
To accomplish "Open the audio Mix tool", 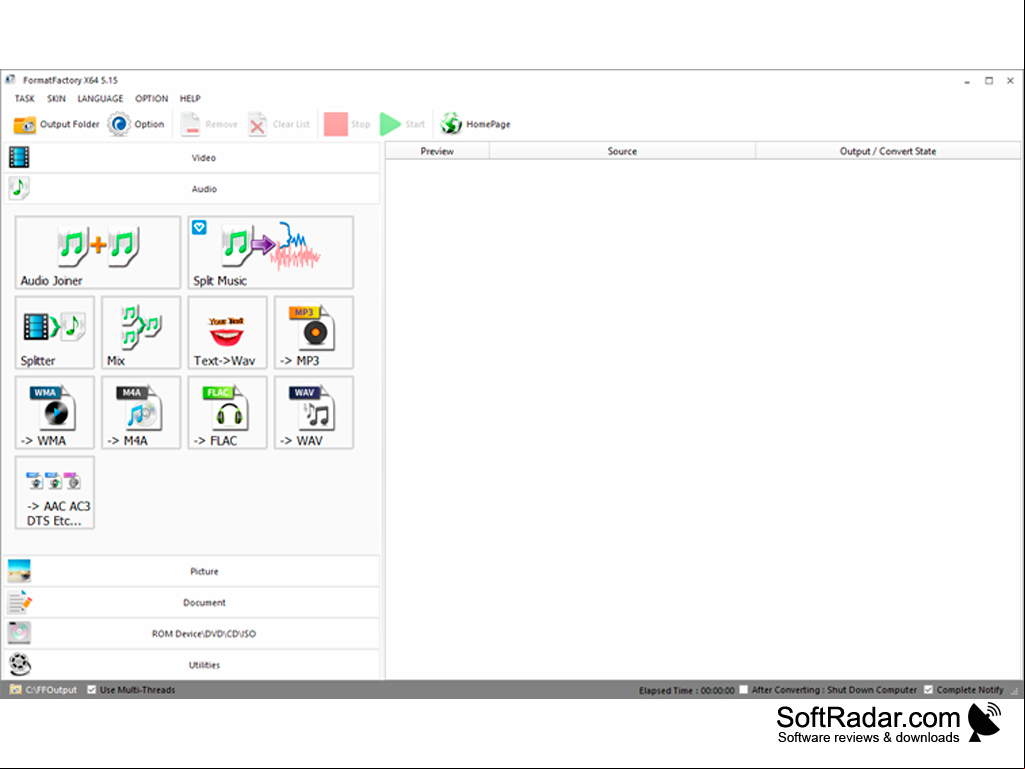I will (141, 332).
